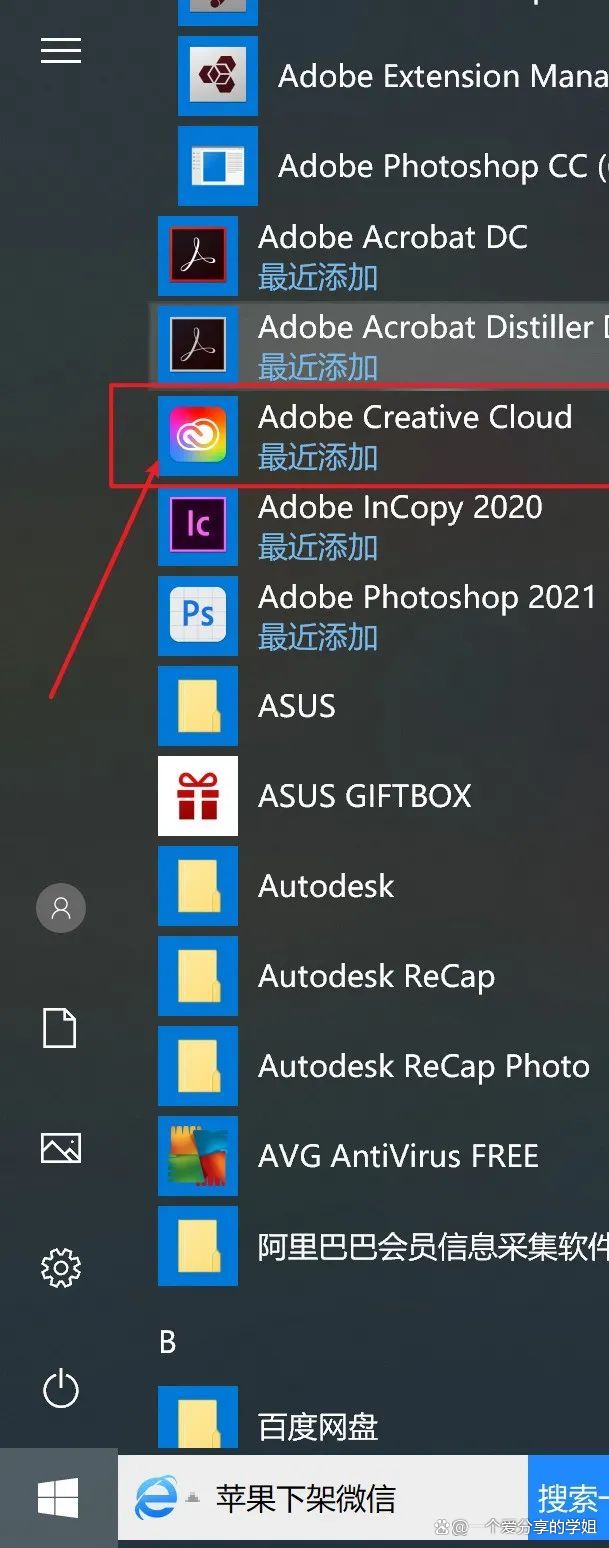Open the 百度网盘 app
609x1548 pixels.
316,1426
